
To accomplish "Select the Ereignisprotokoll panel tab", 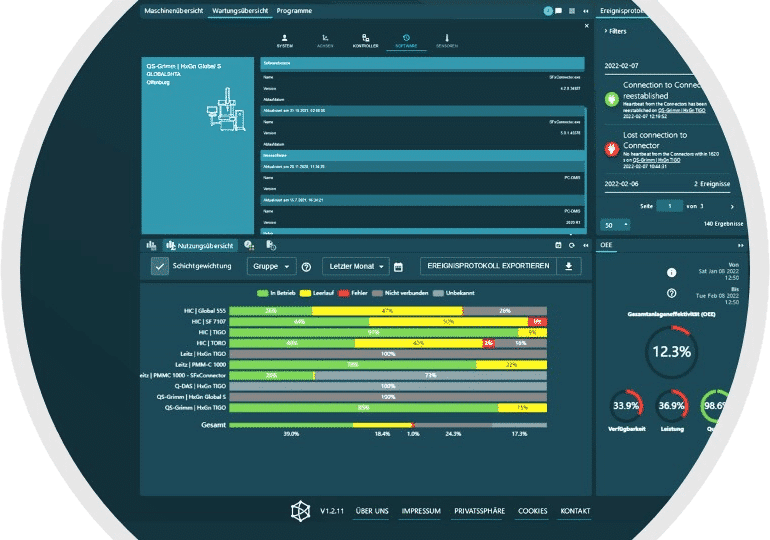I will pos(622,11).
